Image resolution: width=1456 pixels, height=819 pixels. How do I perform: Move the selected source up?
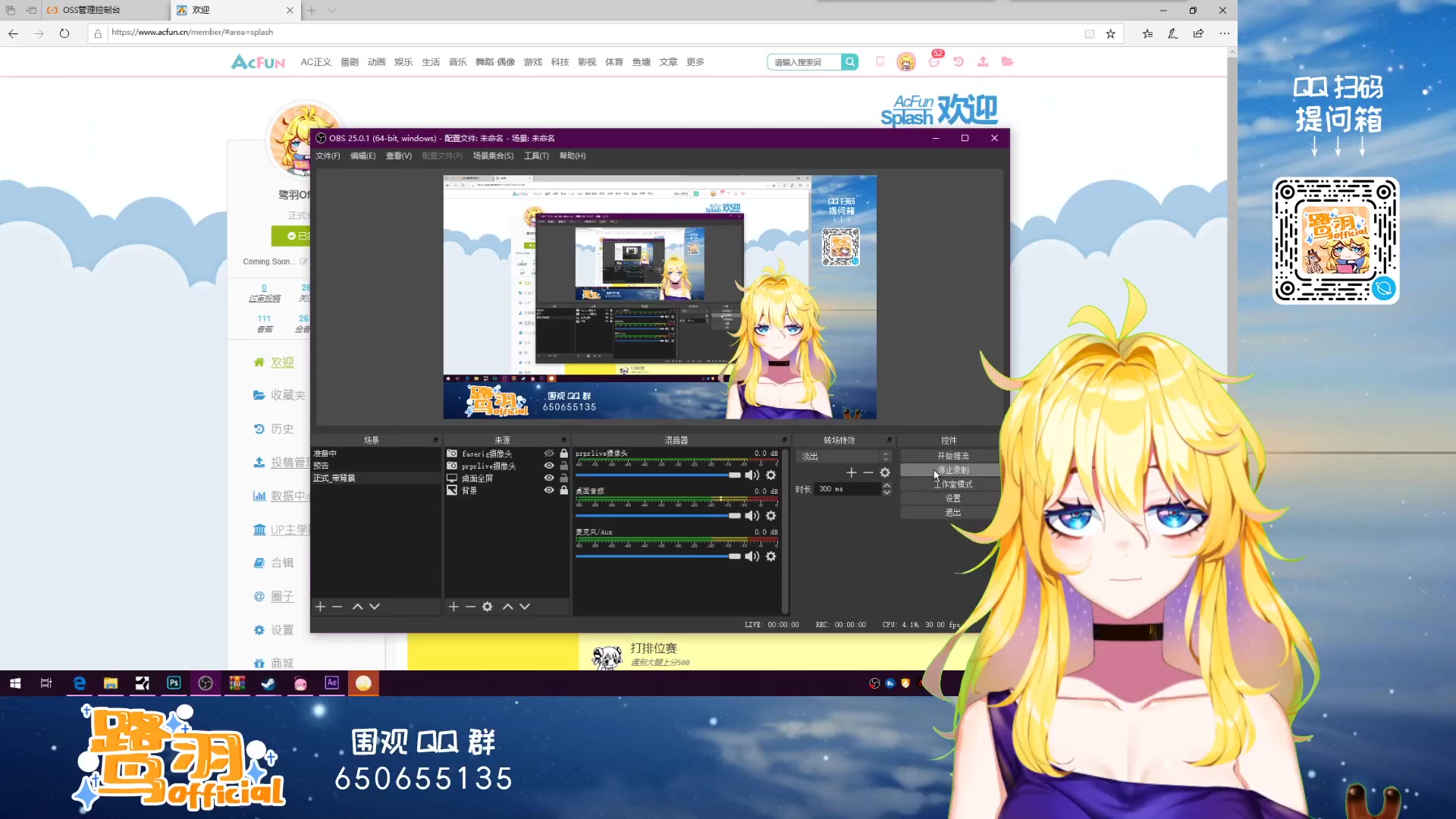[x=508, y=607]
